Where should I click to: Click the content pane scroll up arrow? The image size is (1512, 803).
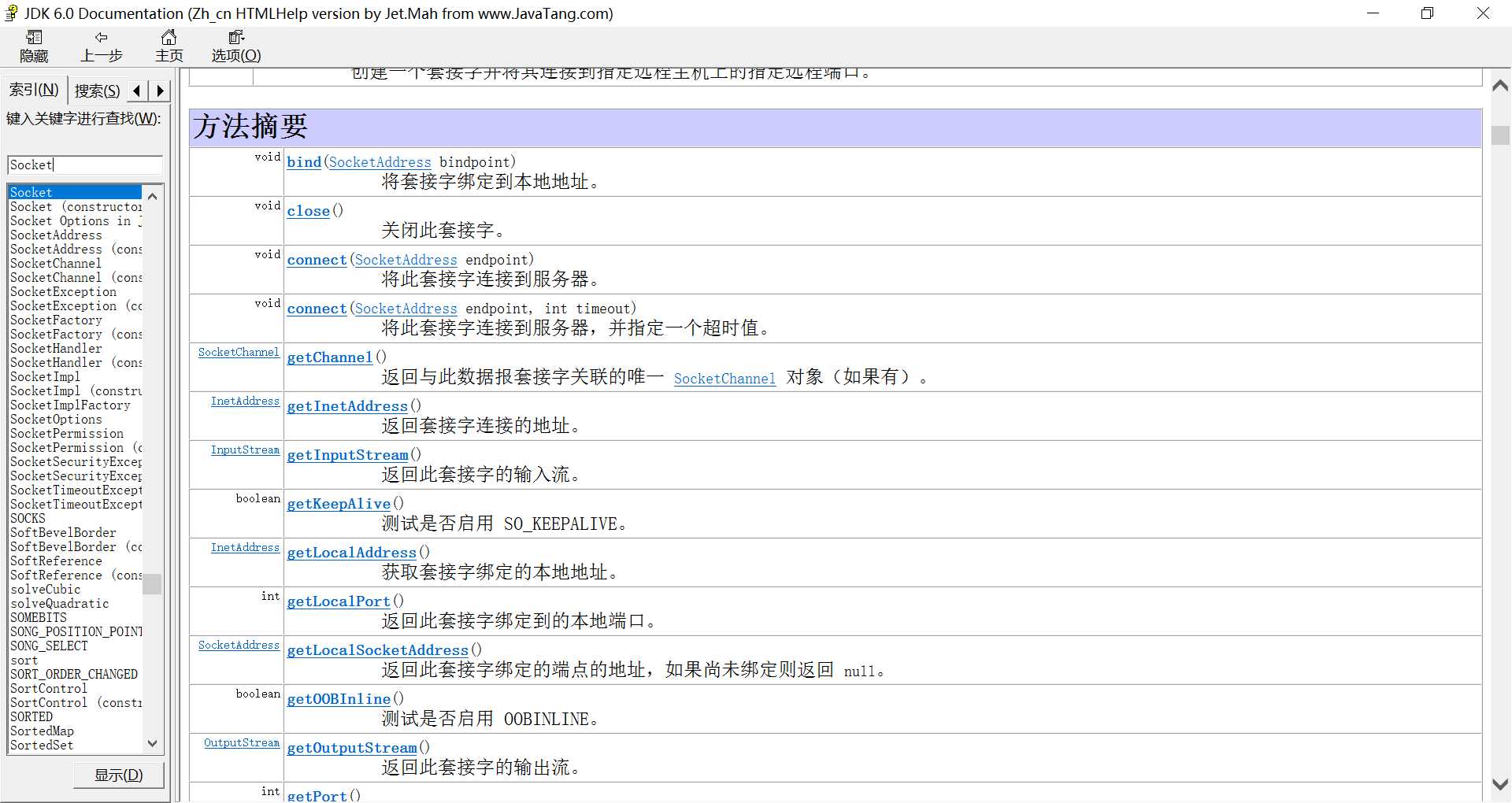point(1500,86)
